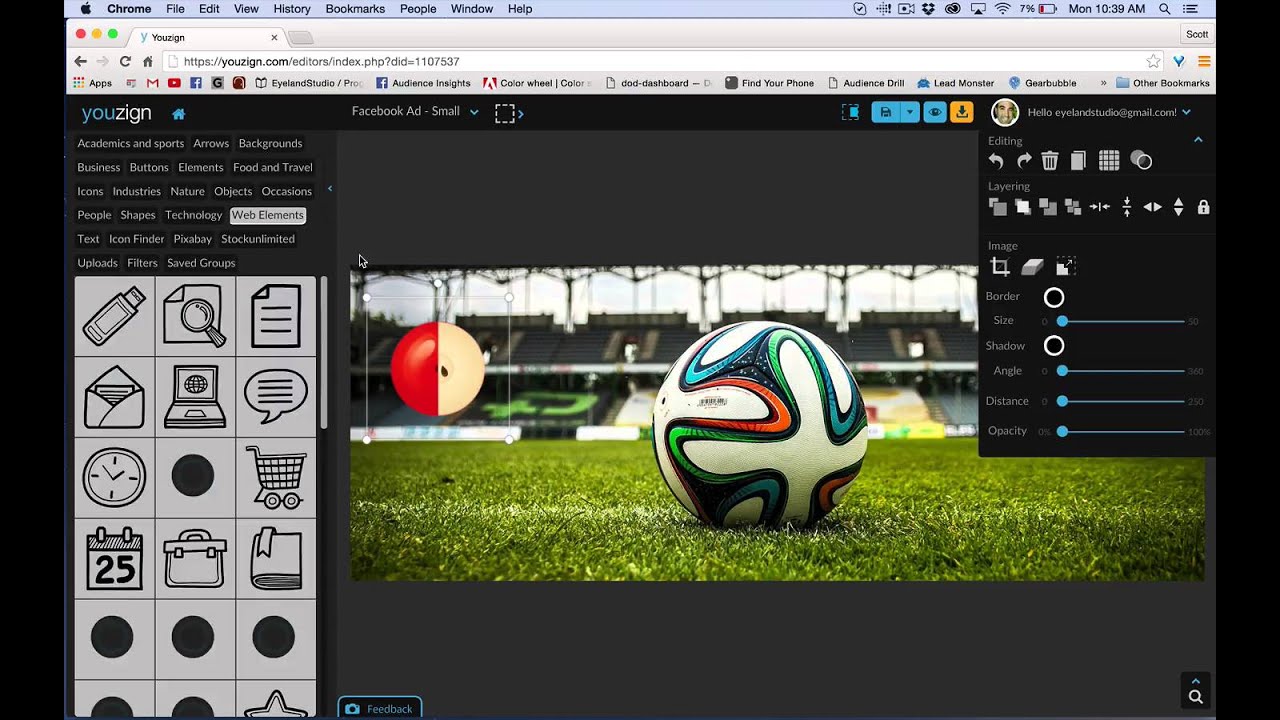
Task: Preview design with the eye icon
Action: pyautogui.click(x=935, y=112)
